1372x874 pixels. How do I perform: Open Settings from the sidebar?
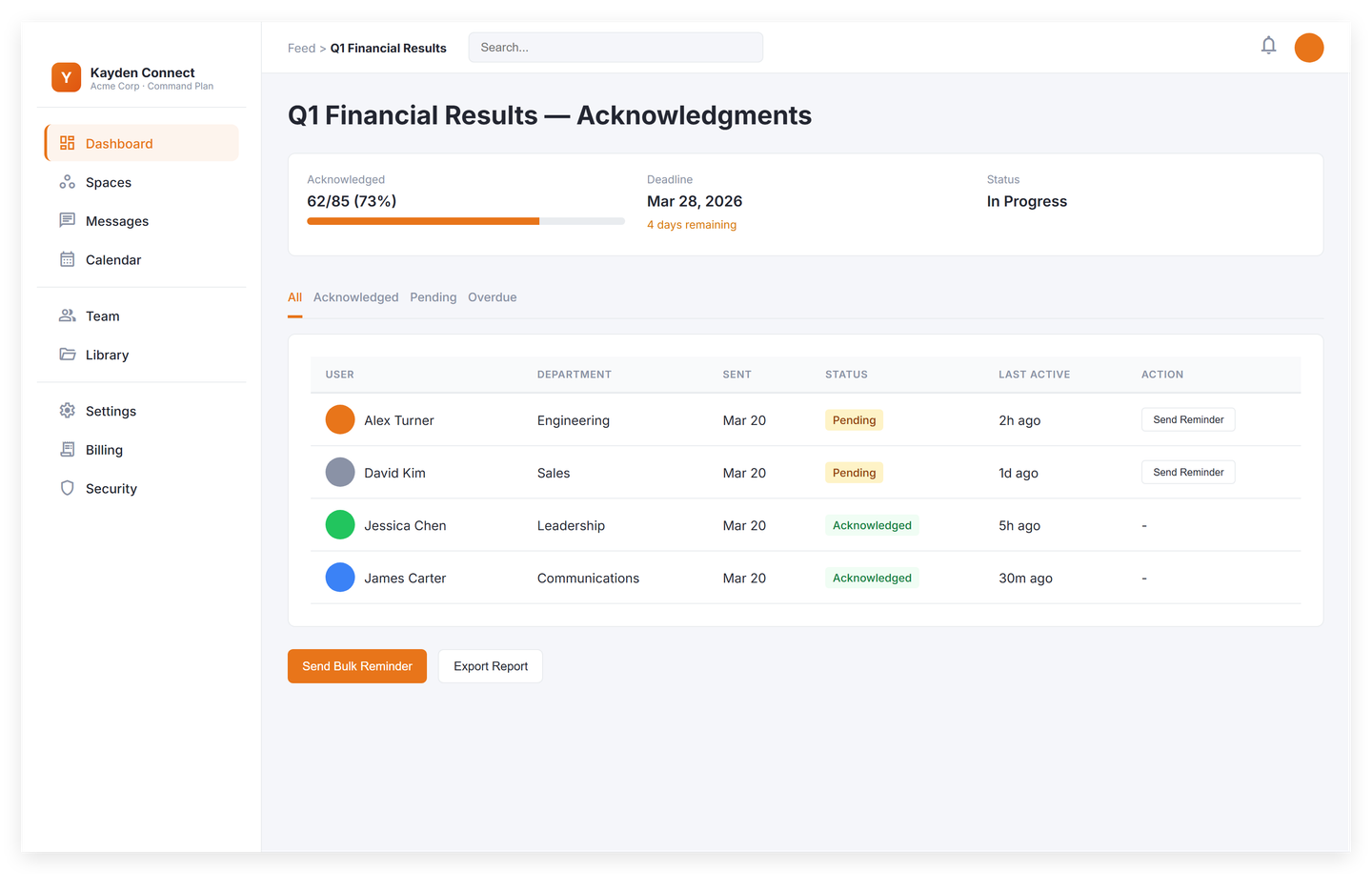[x=142, y=411]
